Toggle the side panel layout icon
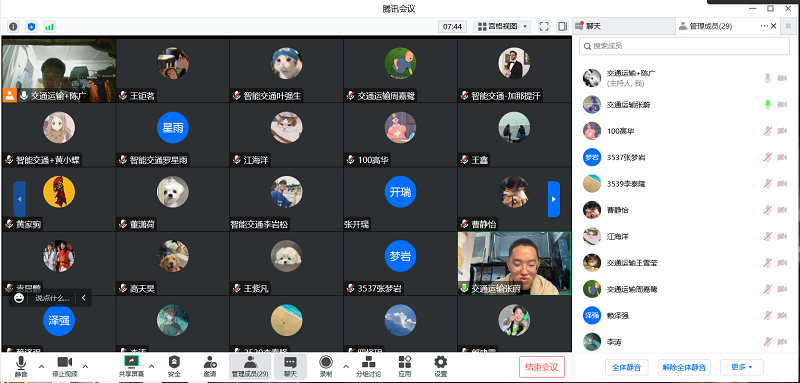Viewport: 800px width, 383px height. [x=562, y=26]
